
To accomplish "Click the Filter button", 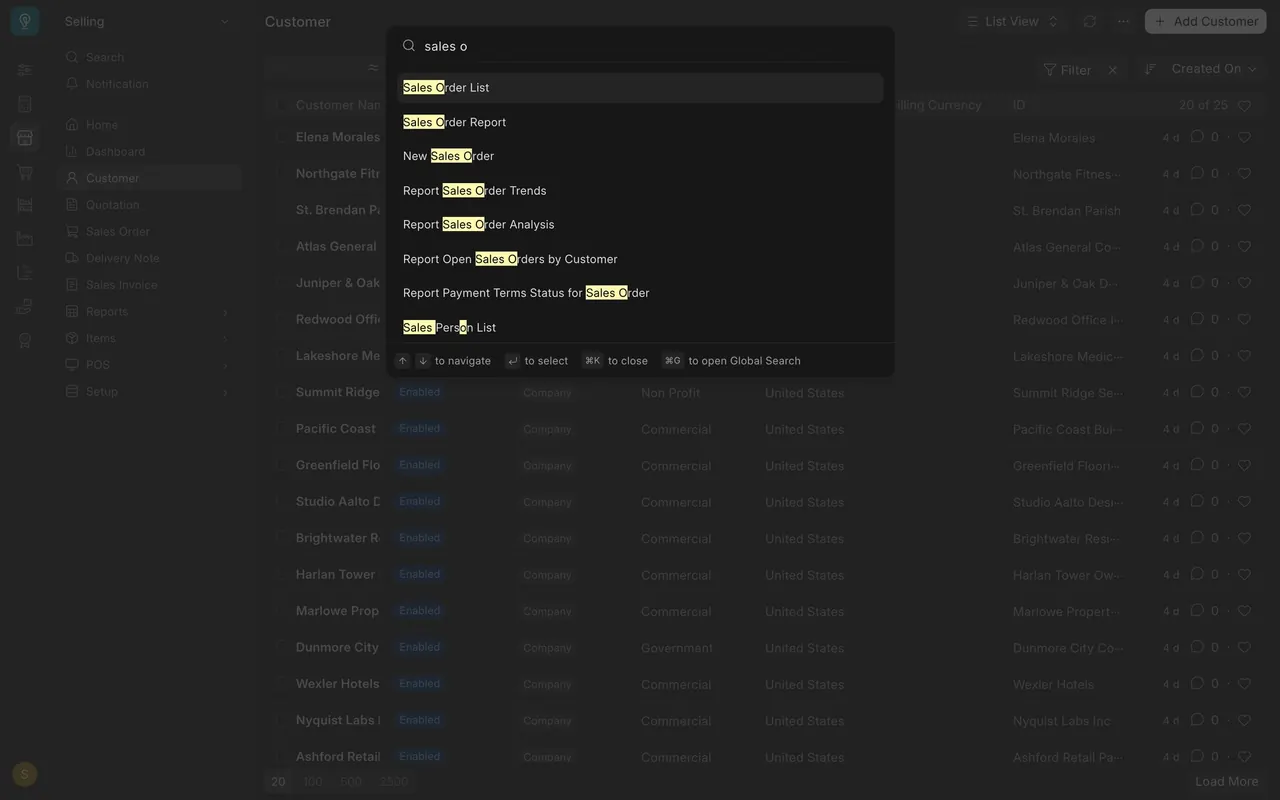I will [x=1067, y=70].
